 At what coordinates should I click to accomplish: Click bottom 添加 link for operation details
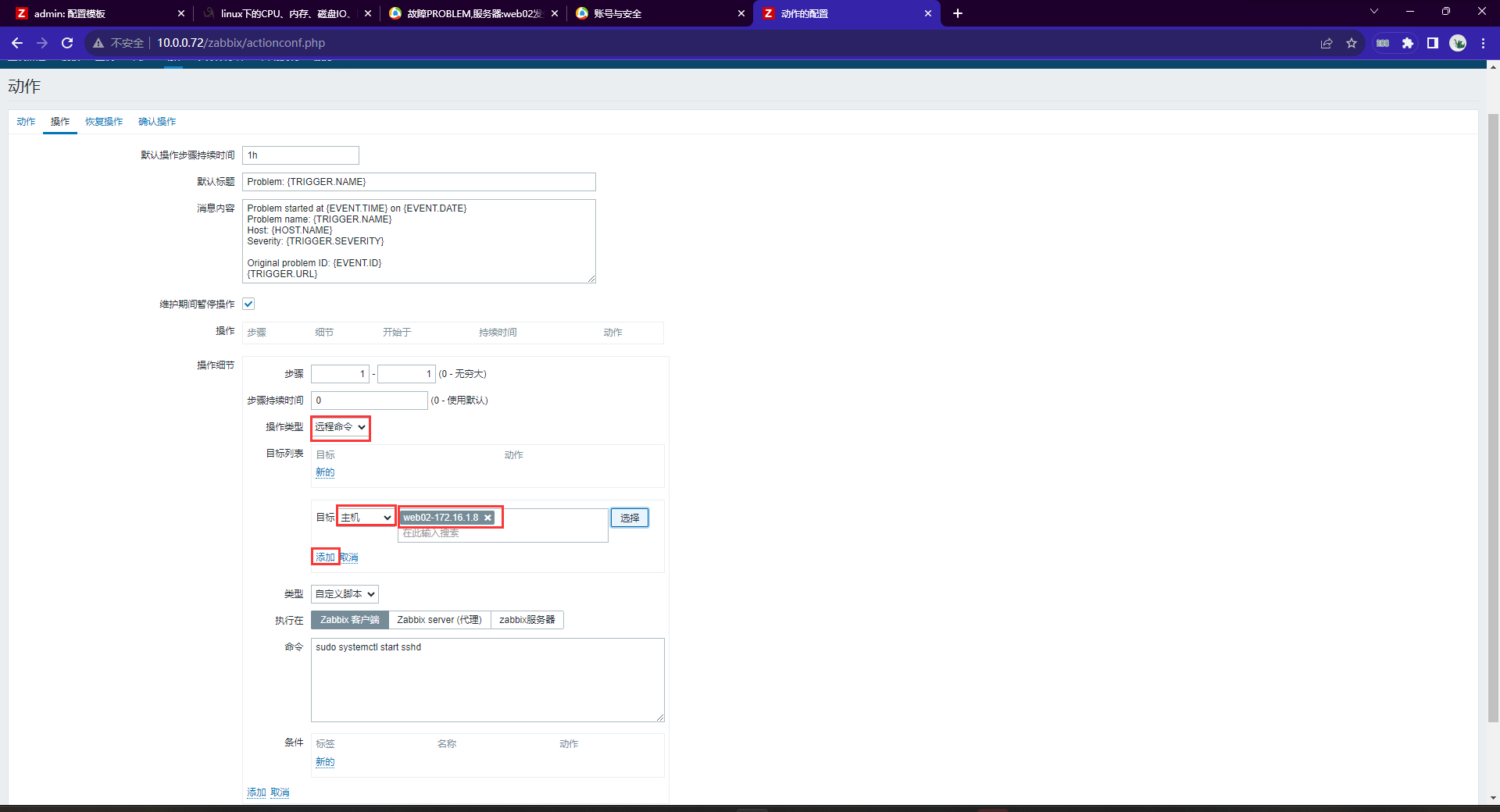click(256, 792)
